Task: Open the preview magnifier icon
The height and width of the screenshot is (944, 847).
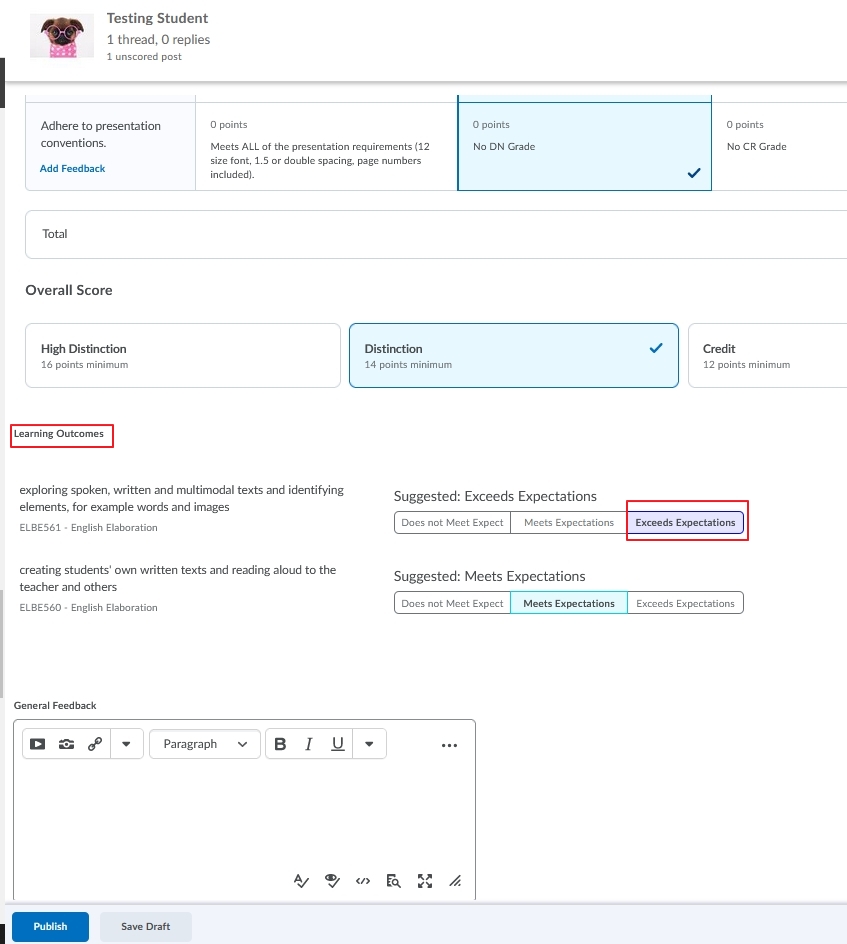Action: click(394, 881)
